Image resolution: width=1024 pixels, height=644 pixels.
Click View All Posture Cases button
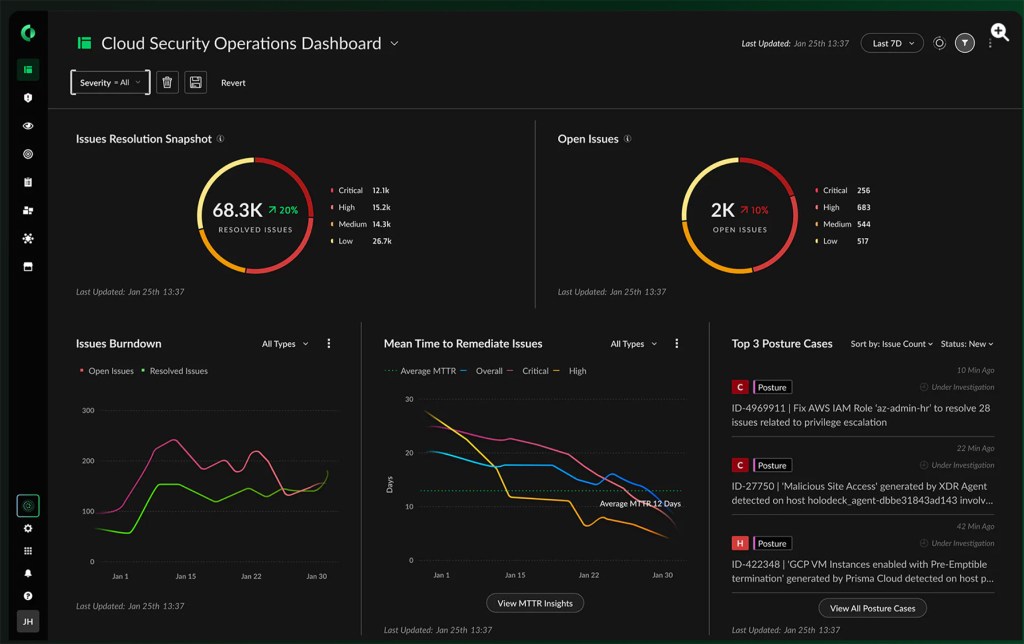pyautogui.click(x=872, y=608)
